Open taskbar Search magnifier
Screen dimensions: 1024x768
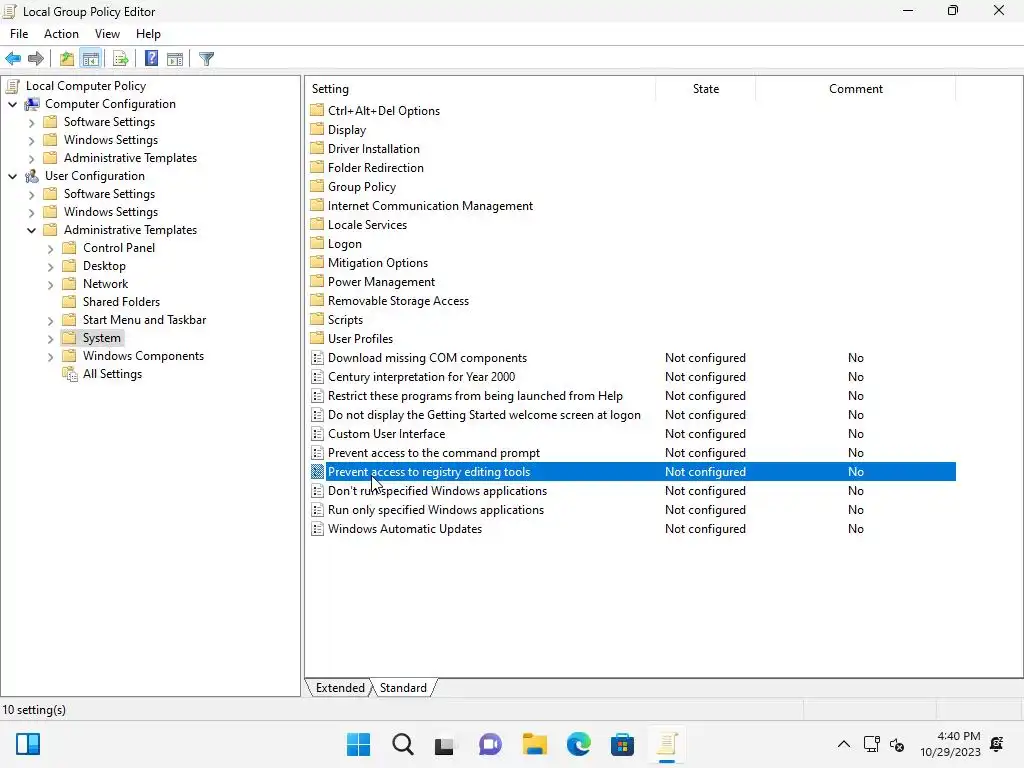click(402, 744)
